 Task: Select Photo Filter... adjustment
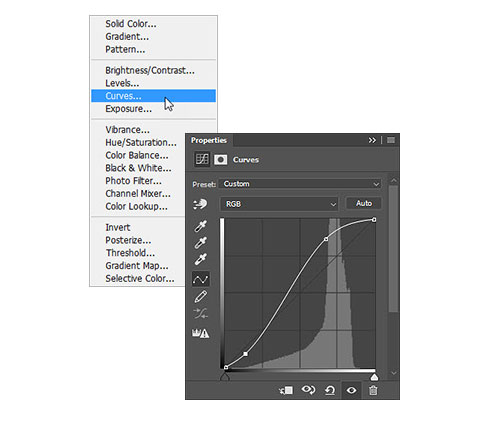[x=138, y=181]
